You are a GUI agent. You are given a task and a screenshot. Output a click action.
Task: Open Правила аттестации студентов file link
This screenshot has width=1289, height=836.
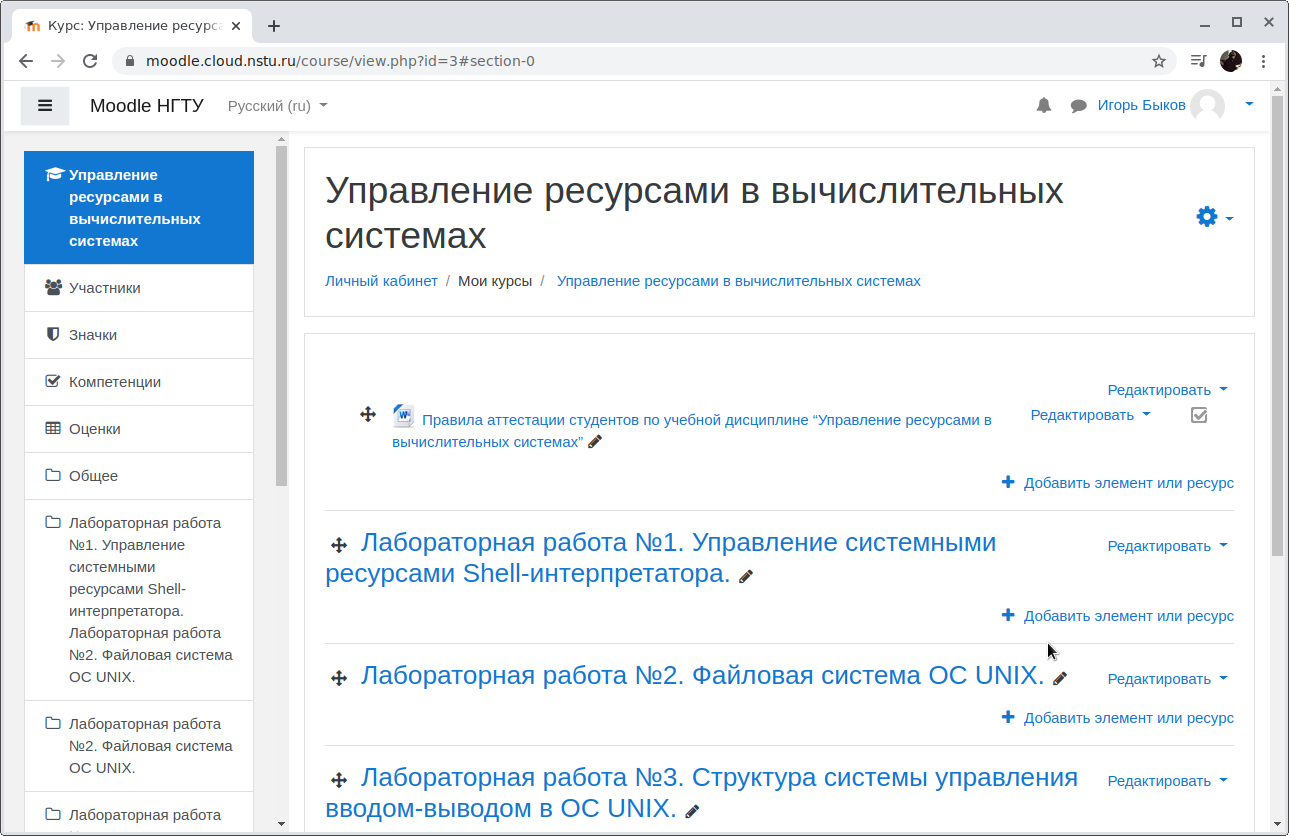click(692, 431)
